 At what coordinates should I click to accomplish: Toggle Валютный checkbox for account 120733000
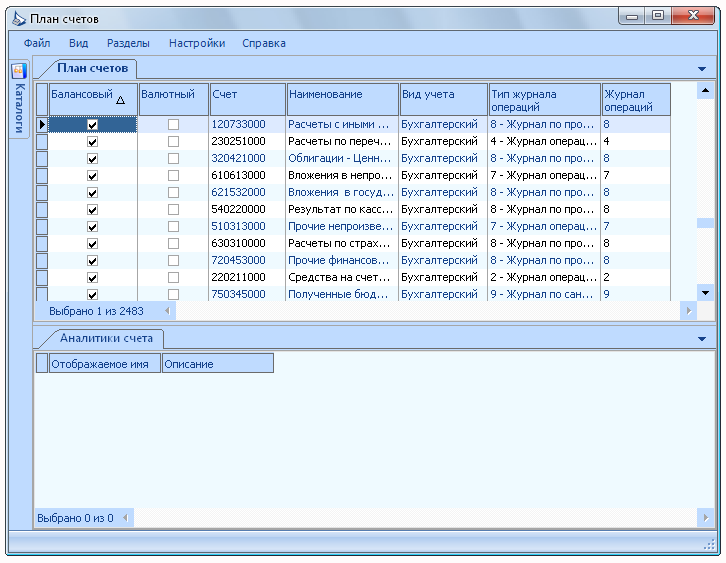click(173, 125)
